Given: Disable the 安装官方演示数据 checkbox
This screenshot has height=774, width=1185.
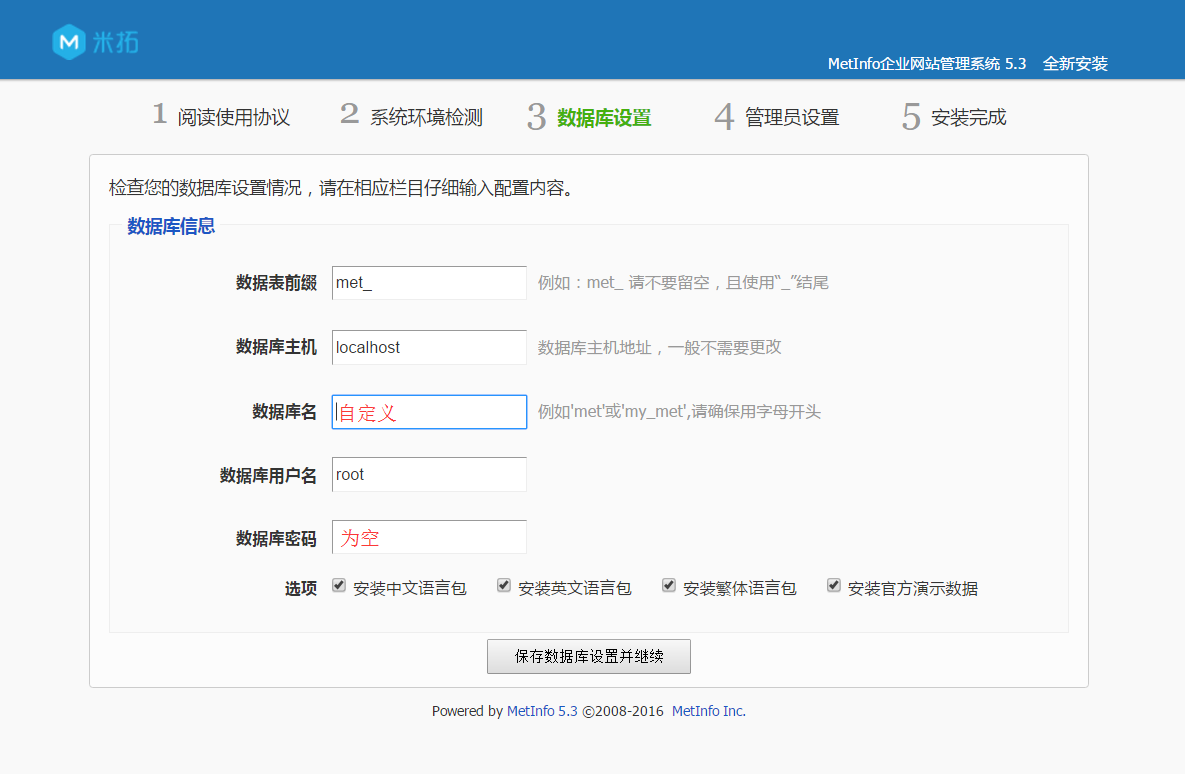Looking at the screenshot, I should pyautogui.click(x=834, y=586).
